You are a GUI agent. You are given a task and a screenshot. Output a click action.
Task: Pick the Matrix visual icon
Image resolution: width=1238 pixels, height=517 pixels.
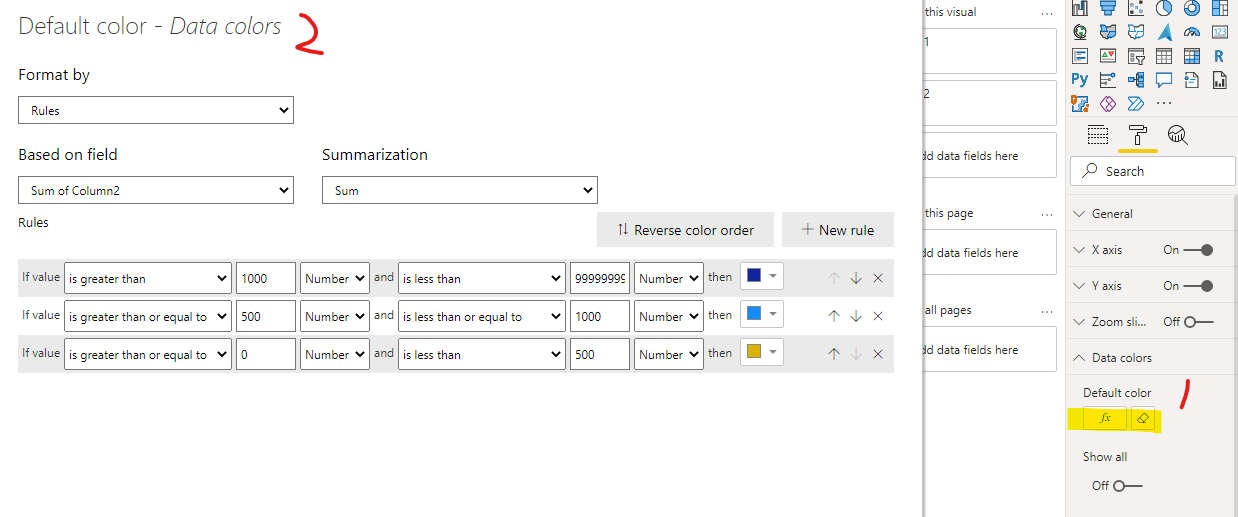(x=1192, y=56)
